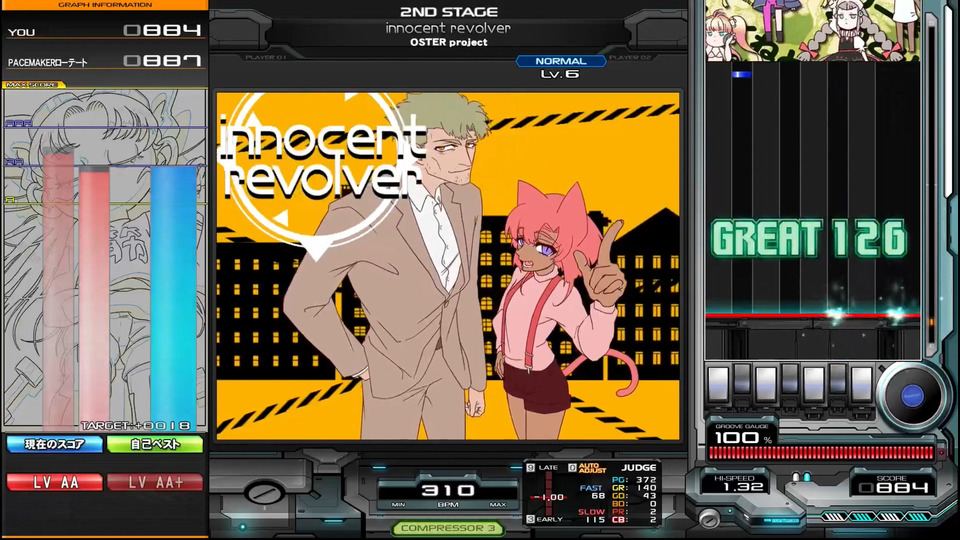The image size is (960, 540).
Task: Click the 'PR: 2' judge row
Action: [634, 512]
